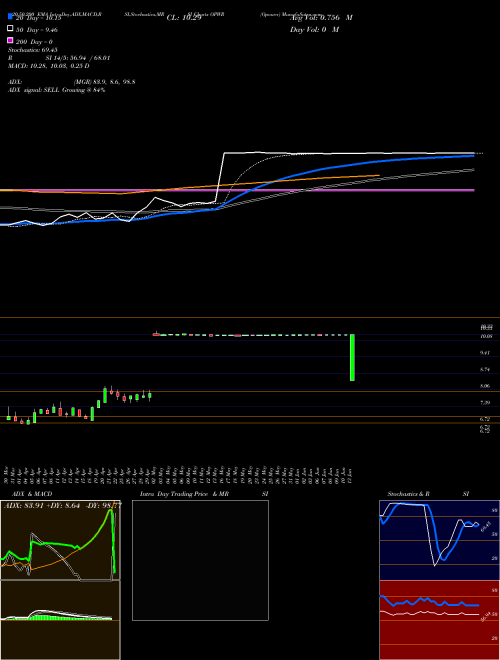Click the 'Intra Day Trading Price & MRSI' title
Screen dimensions: 500x660
click(x=204, y=494)
